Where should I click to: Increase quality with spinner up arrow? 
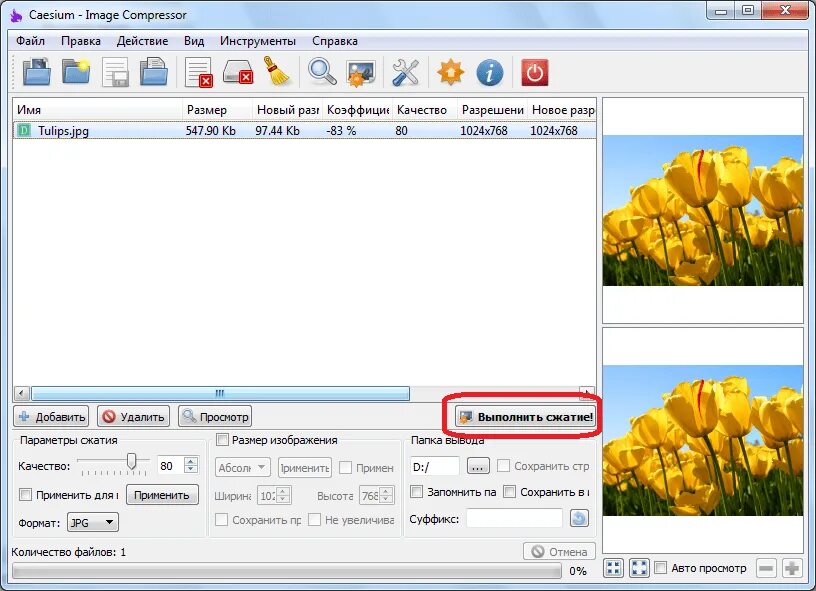[x=191, y=461]
